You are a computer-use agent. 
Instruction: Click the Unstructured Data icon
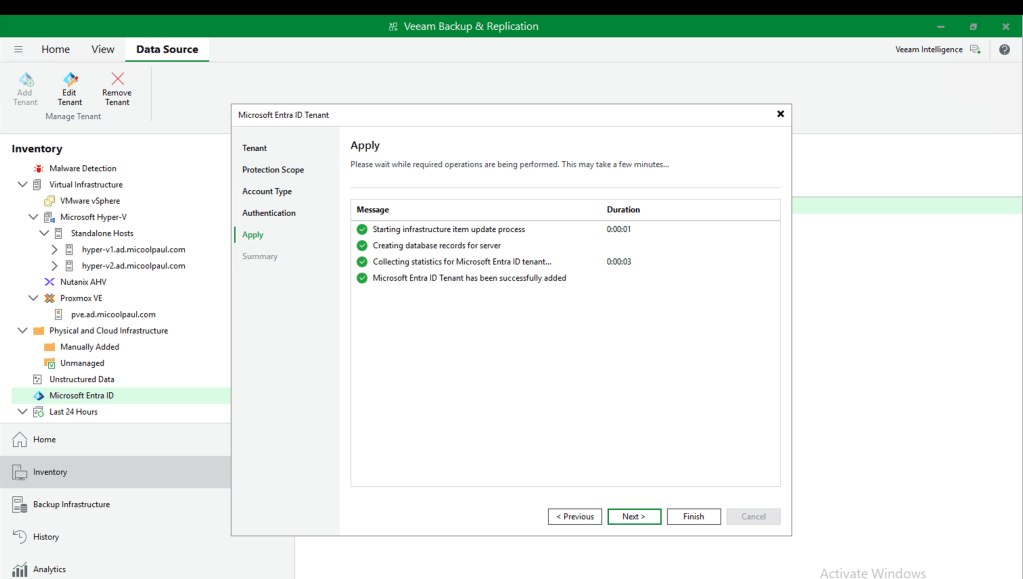click(x=37, y=379)
